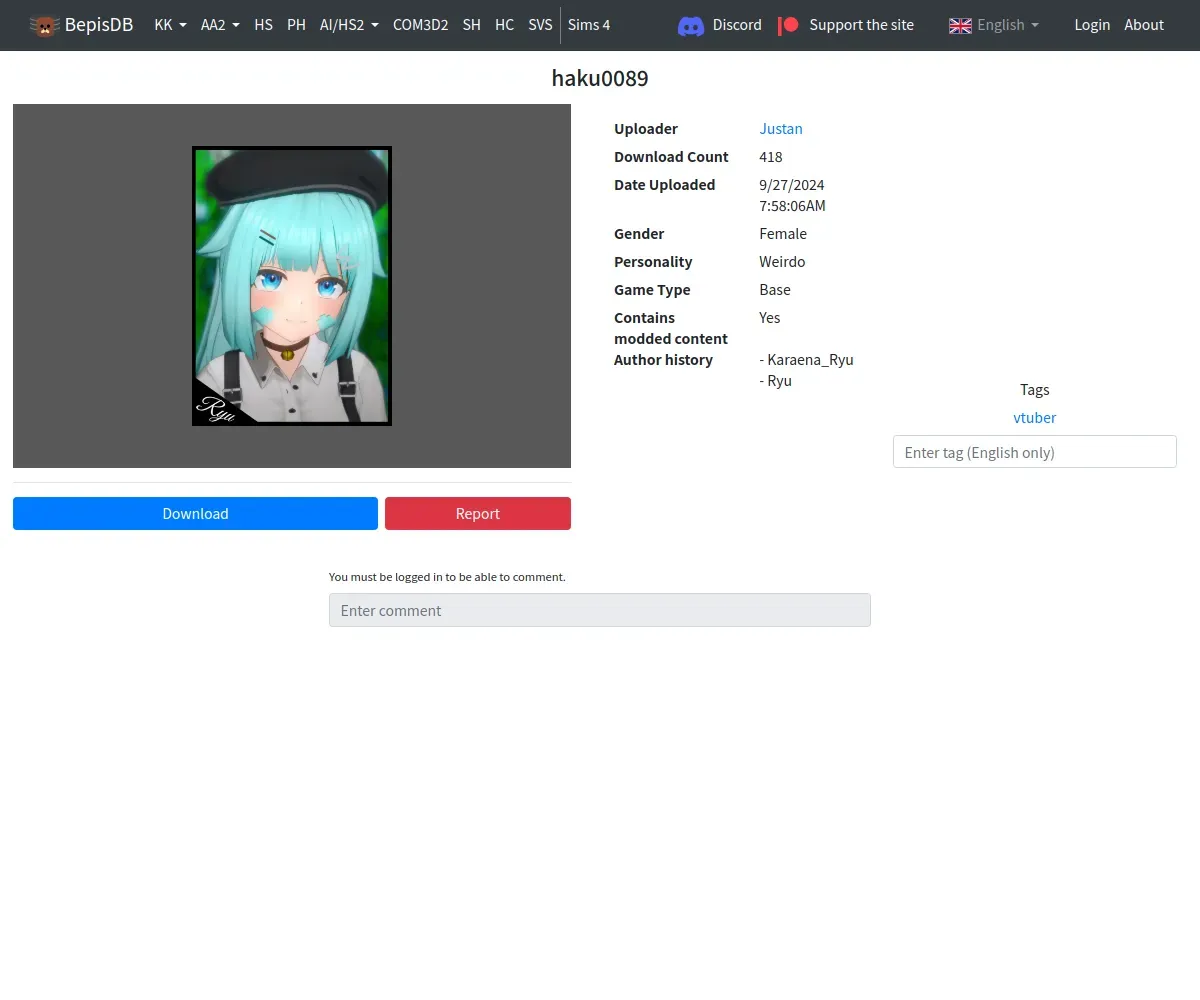
Task: Click the Author history label
Action: tap(663, 360)
